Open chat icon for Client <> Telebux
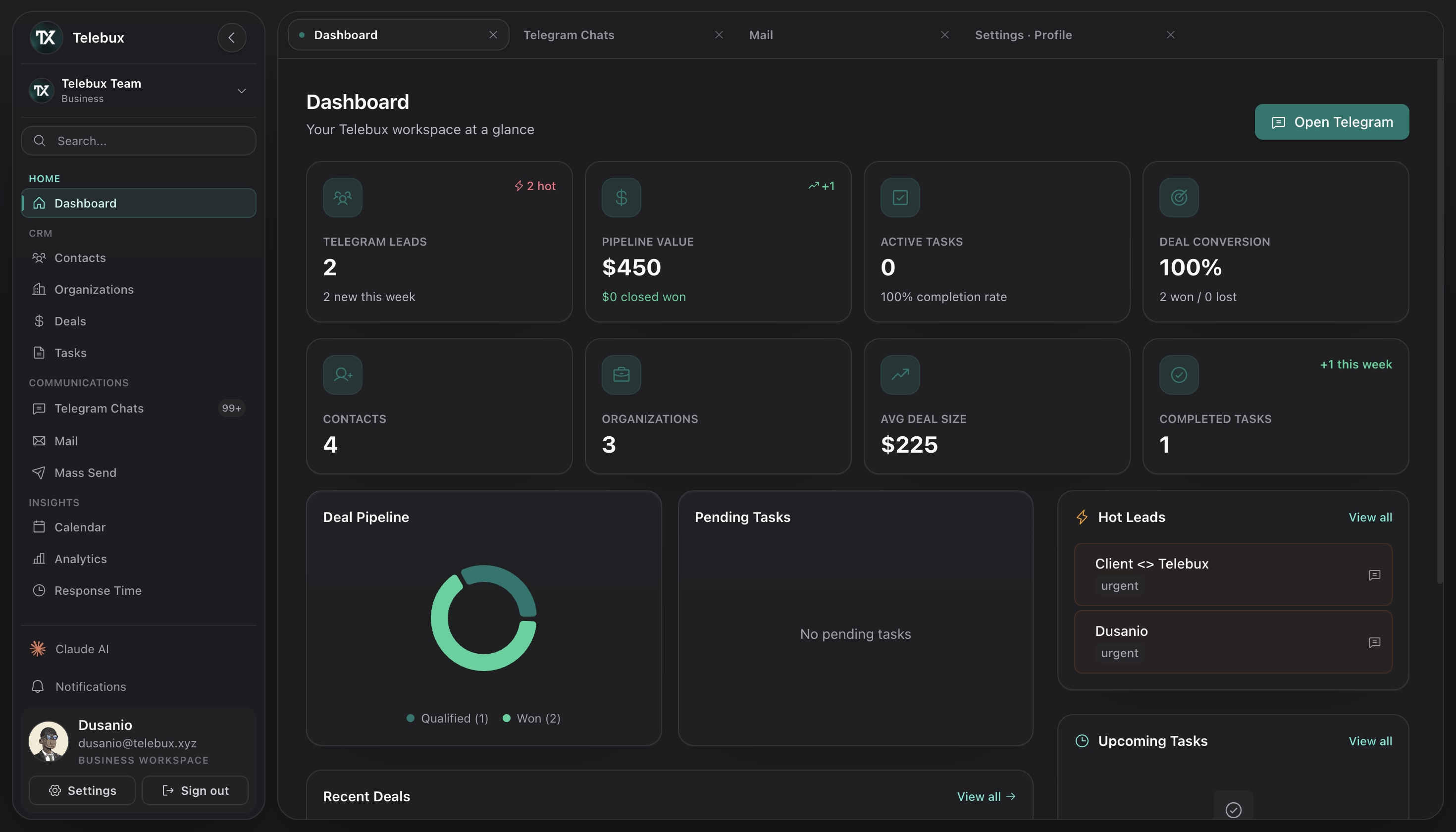Screen dimensions: 1456x832 [x=1374, y=575]
